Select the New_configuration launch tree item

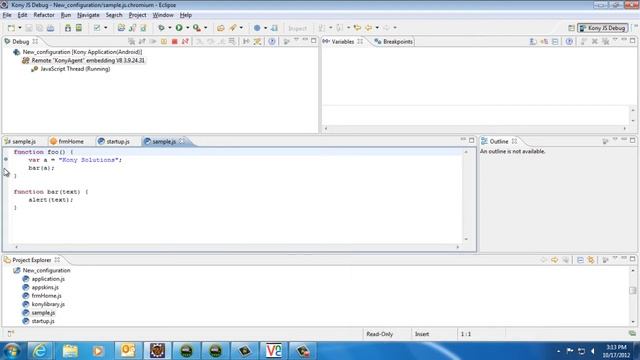pyautogui.click(x=82, y=52)
